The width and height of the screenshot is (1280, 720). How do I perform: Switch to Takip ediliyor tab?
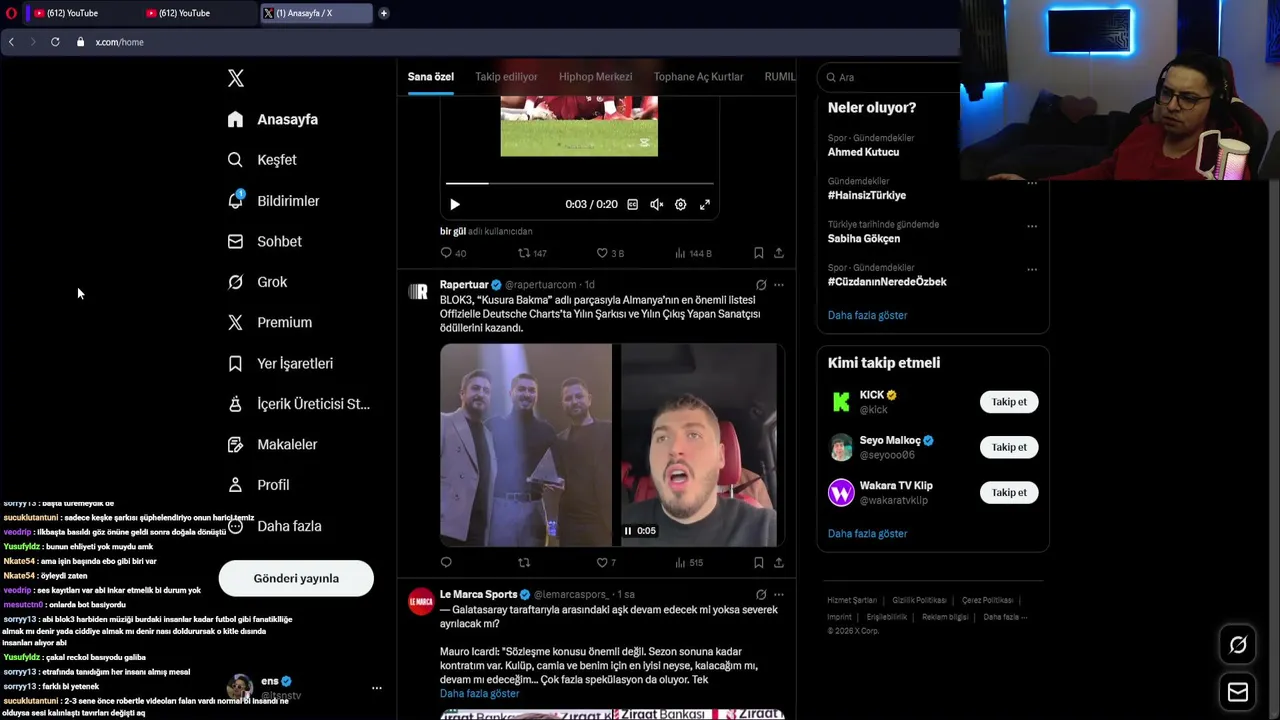coord(506,77)
